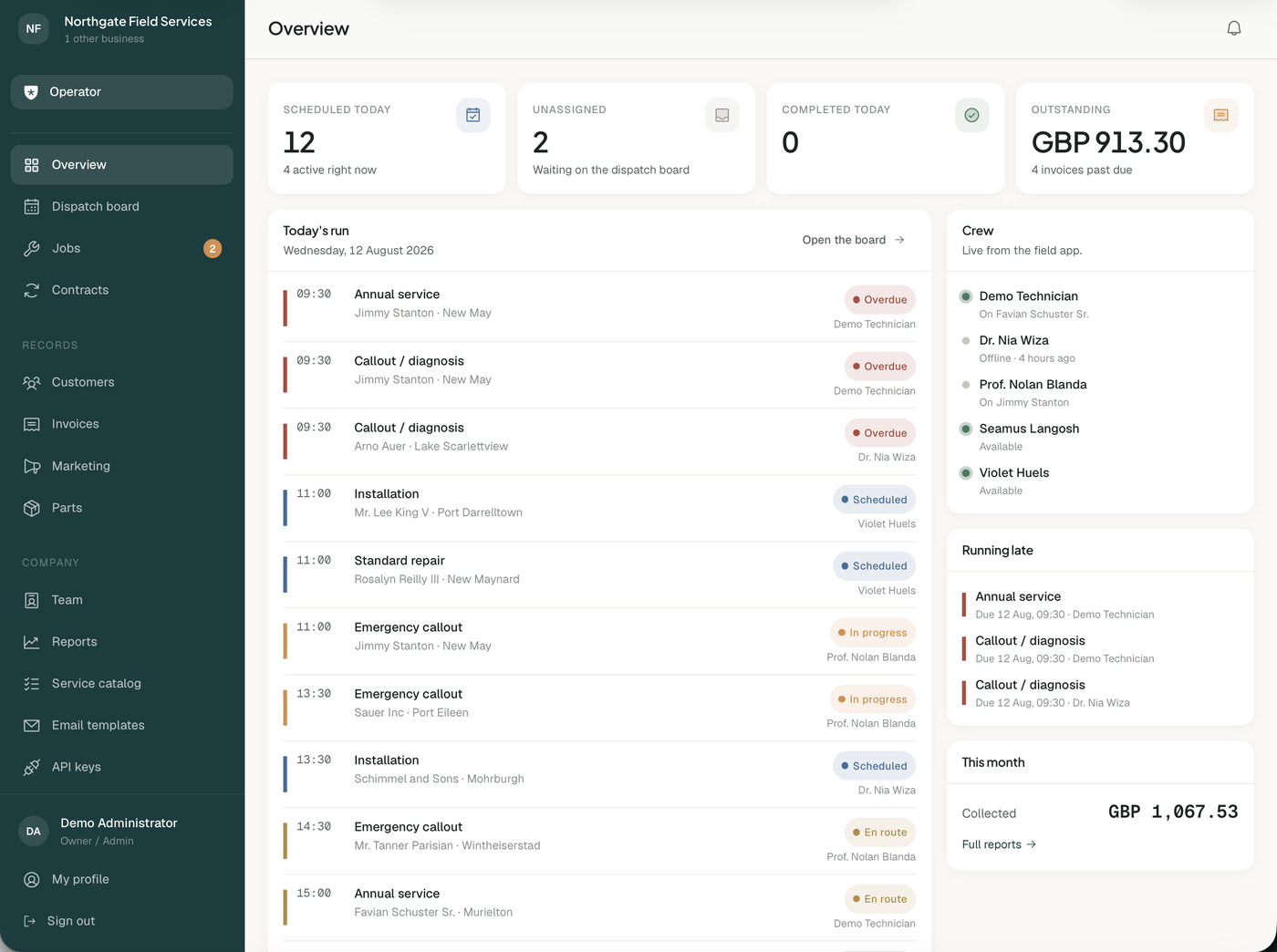Screen dimensions: 1277x952
Task: Click the Customers people icon
Action: (32, 382)
